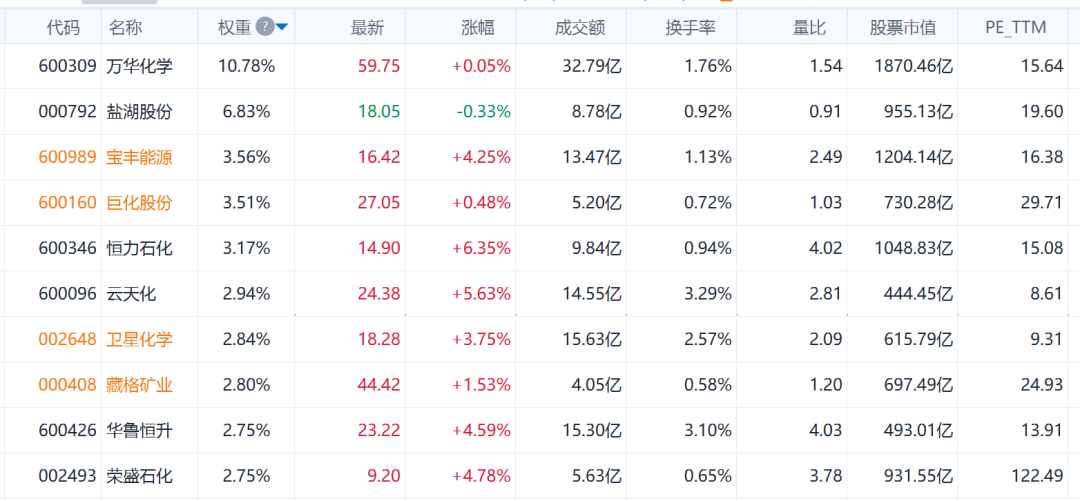This screenshot has height=501, width=1080.
Task: Click the 代码 column header
Action: pyautogui.click(x=63, y=27)
